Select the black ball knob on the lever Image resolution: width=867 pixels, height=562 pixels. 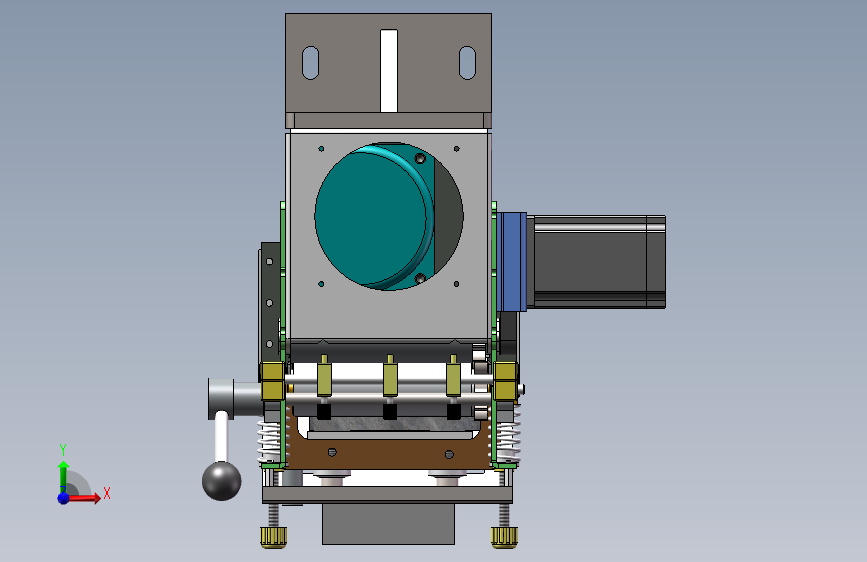point(221,481)
